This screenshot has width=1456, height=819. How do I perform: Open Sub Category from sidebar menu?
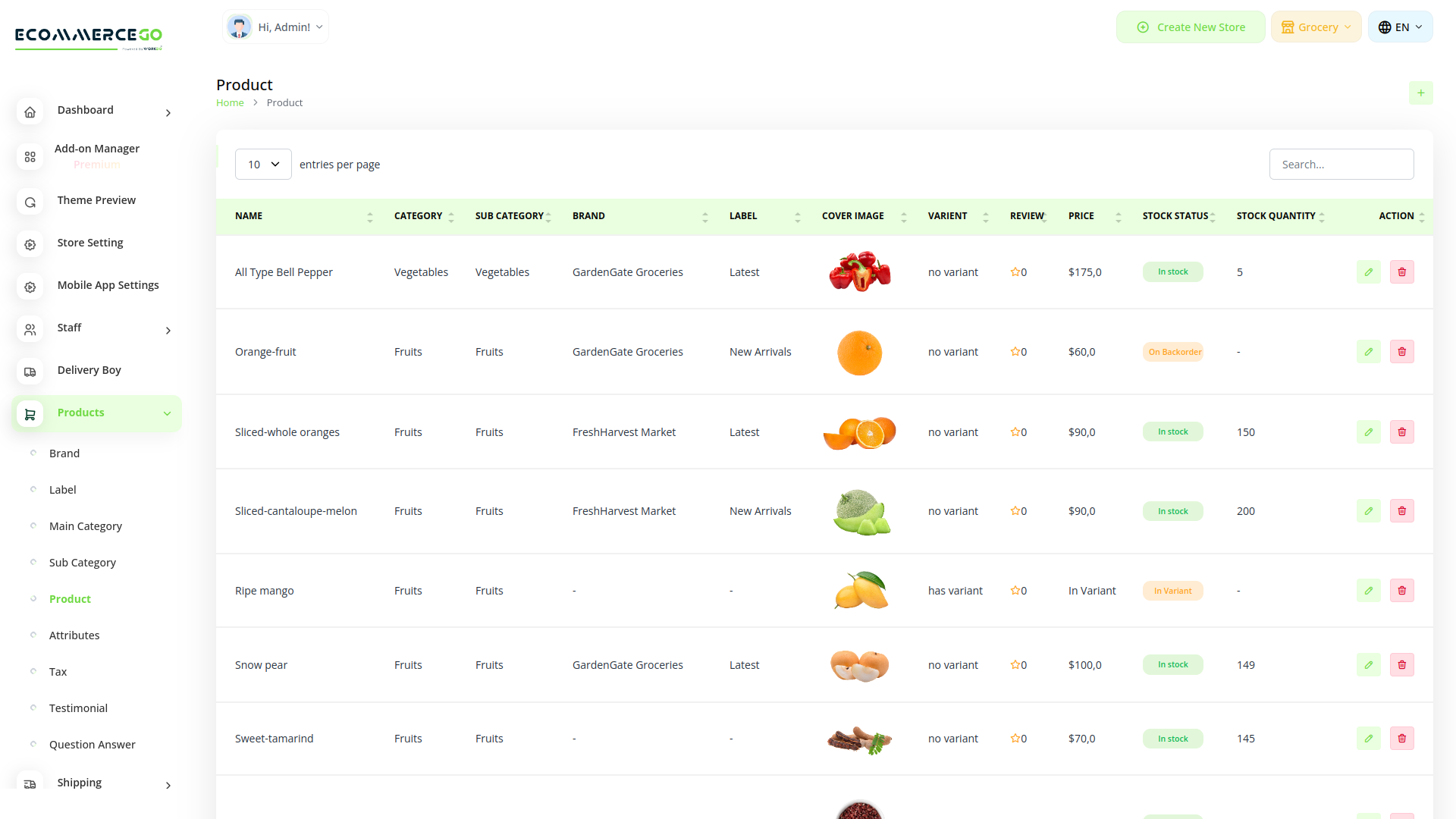tap(82, 562)
